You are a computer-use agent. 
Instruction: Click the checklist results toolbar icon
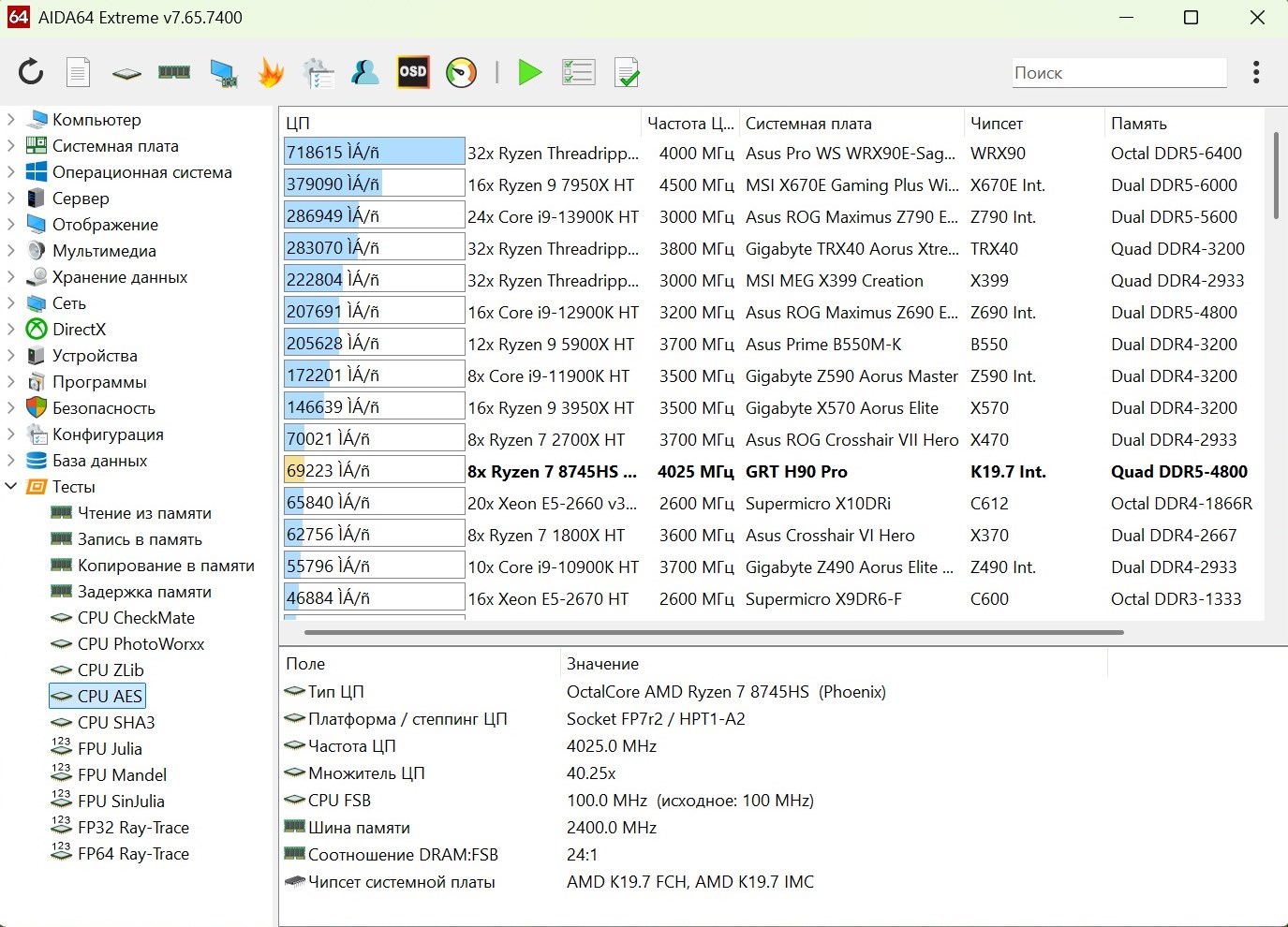[578, 72]
